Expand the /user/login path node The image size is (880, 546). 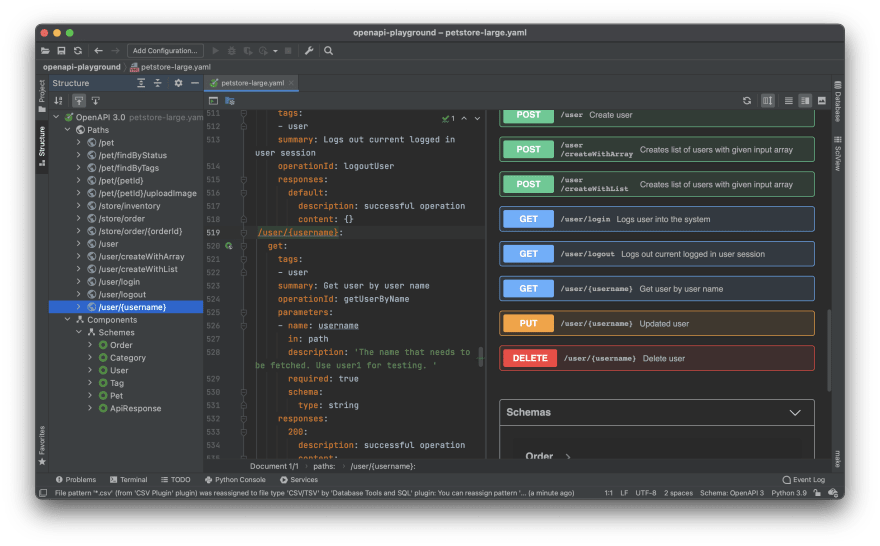point(79,282)
